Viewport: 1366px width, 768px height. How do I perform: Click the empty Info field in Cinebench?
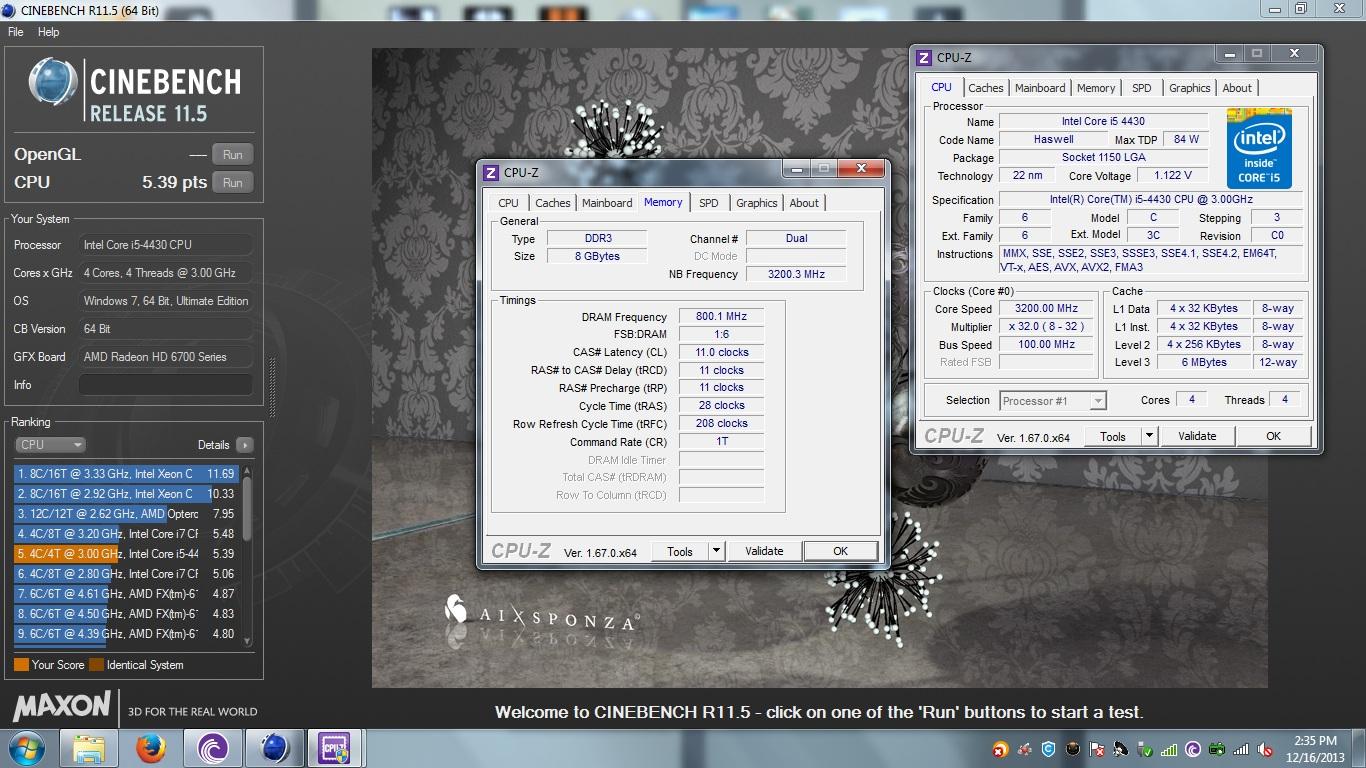pyautogui.click(x=165, y=385)
